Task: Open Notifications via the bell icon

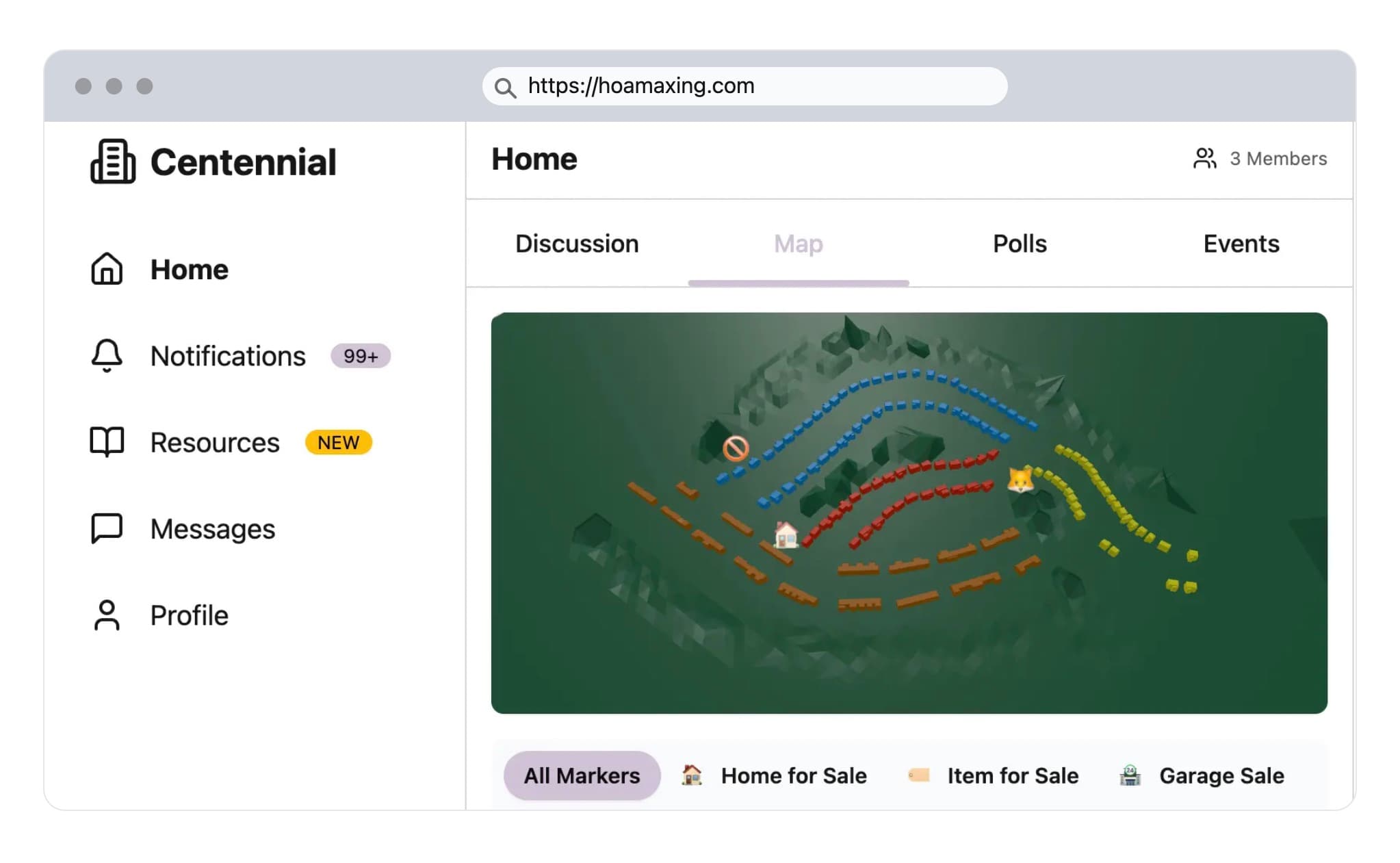Action: (x=105, y=356)
